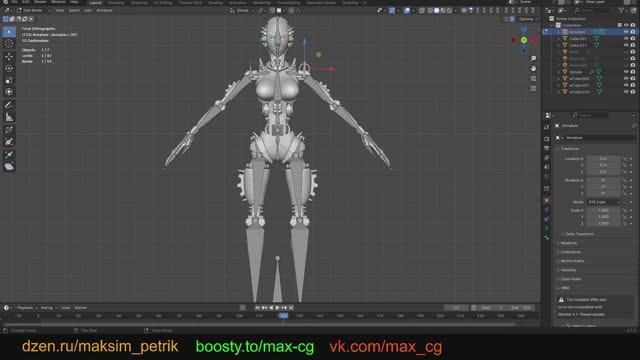Screen dimensions: 640x360
Task: Hide Cube.001 with its eye icon
Action: (x=626, y=39)
